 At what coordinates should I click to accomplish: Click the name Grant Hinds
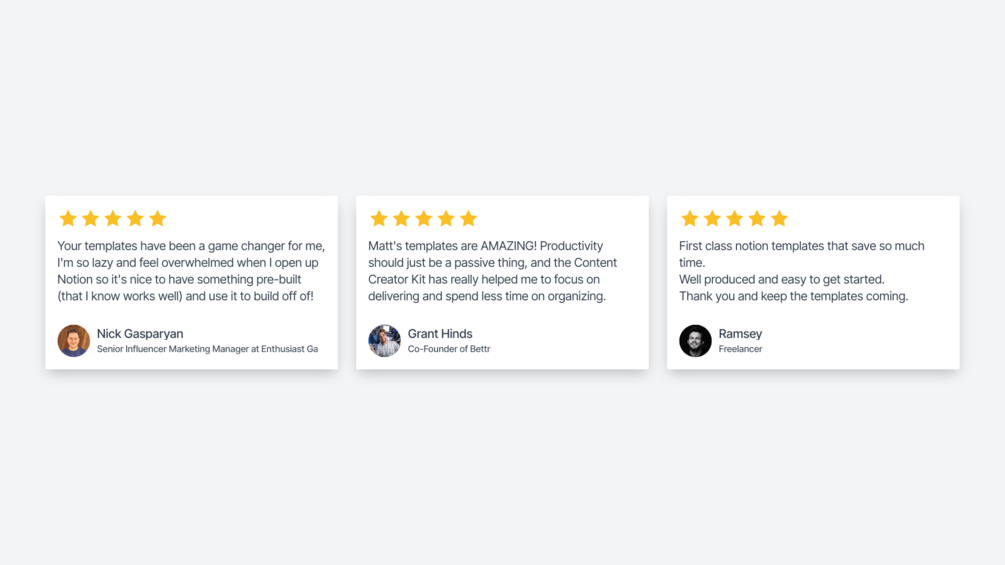point(440,334)
